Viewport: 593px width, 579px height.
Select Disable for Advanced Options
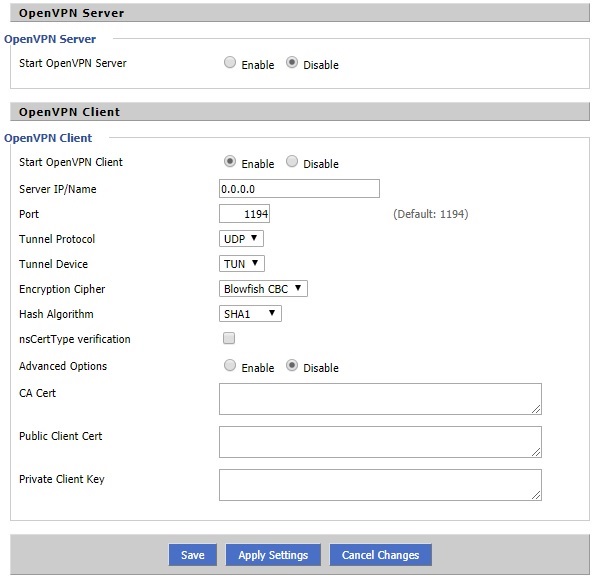point(292,365)
